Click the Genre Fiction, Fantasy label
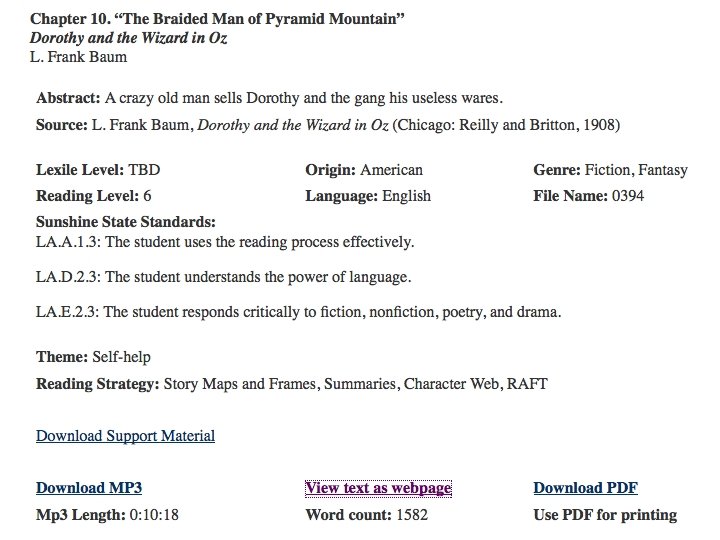 (611, 170)
